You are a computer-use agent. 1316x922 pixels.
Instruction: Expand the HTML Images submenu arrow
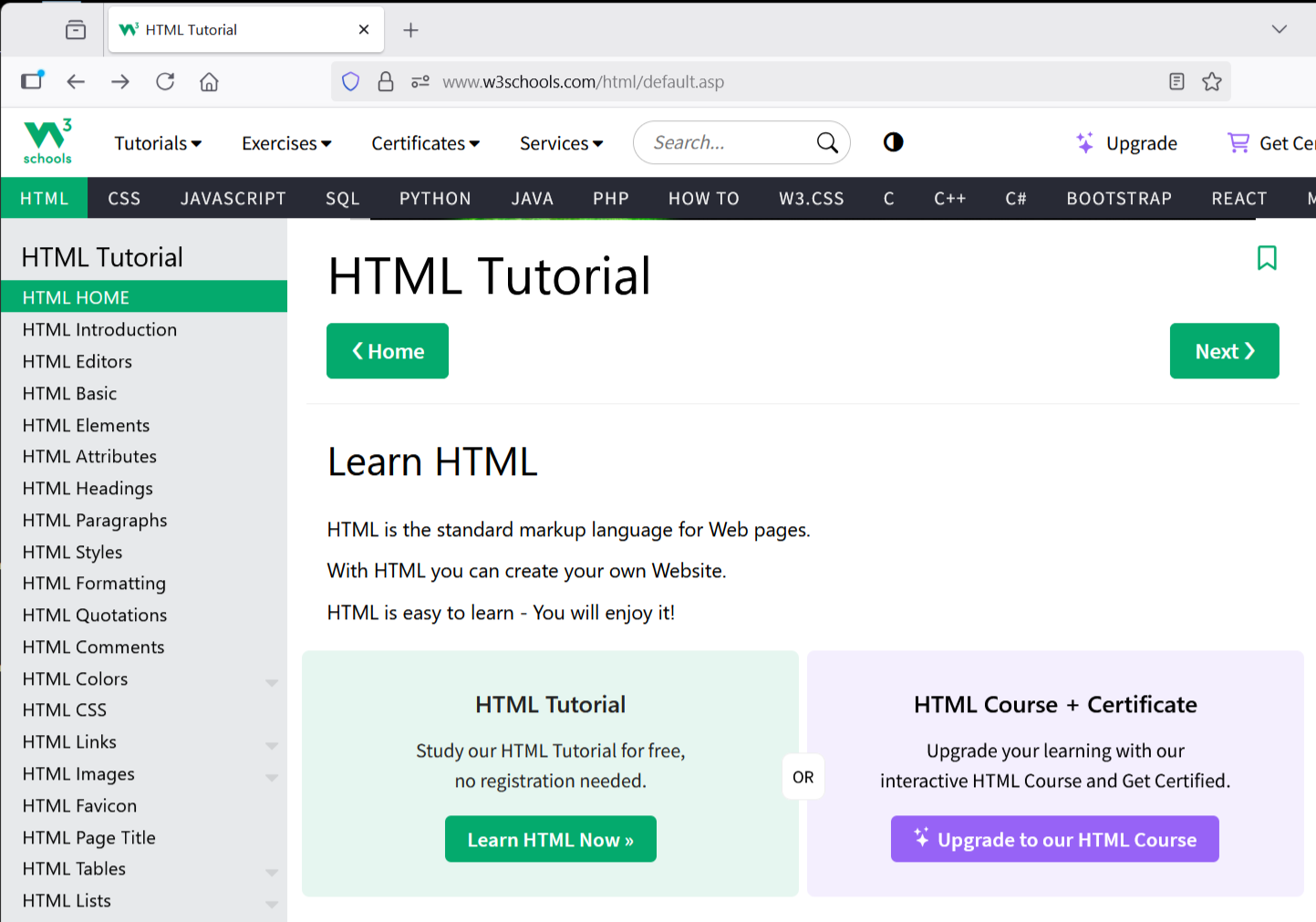click(x=272, y=777)
